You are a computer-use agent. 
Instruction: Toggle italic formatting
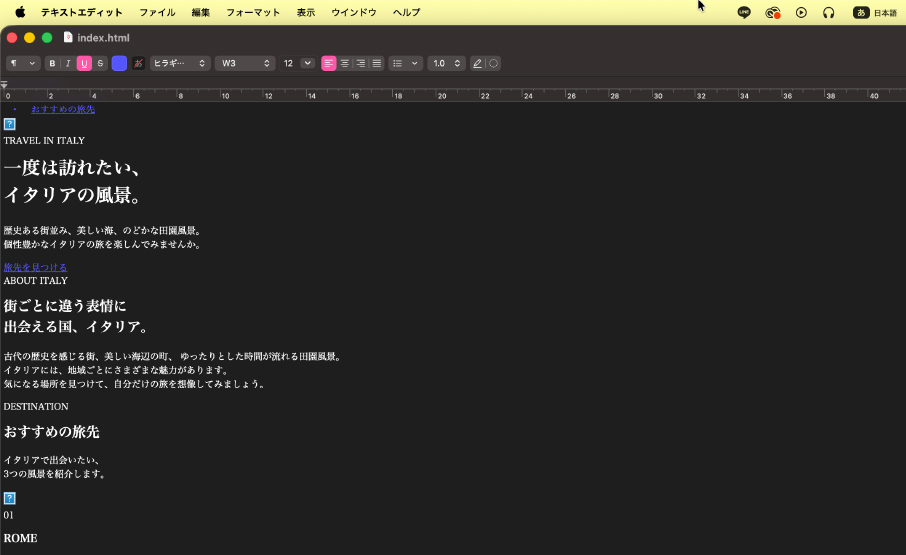68,64
